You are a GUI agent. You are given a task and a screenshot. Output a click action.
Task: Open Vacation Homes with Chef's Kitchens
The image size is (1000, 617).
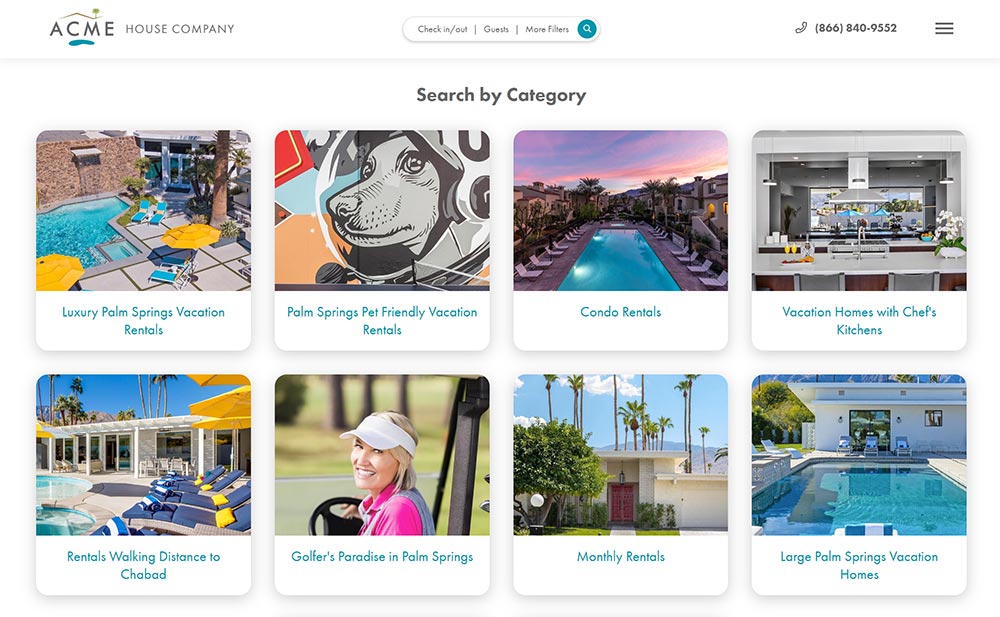pyautogui.click(x=859, y=320)
